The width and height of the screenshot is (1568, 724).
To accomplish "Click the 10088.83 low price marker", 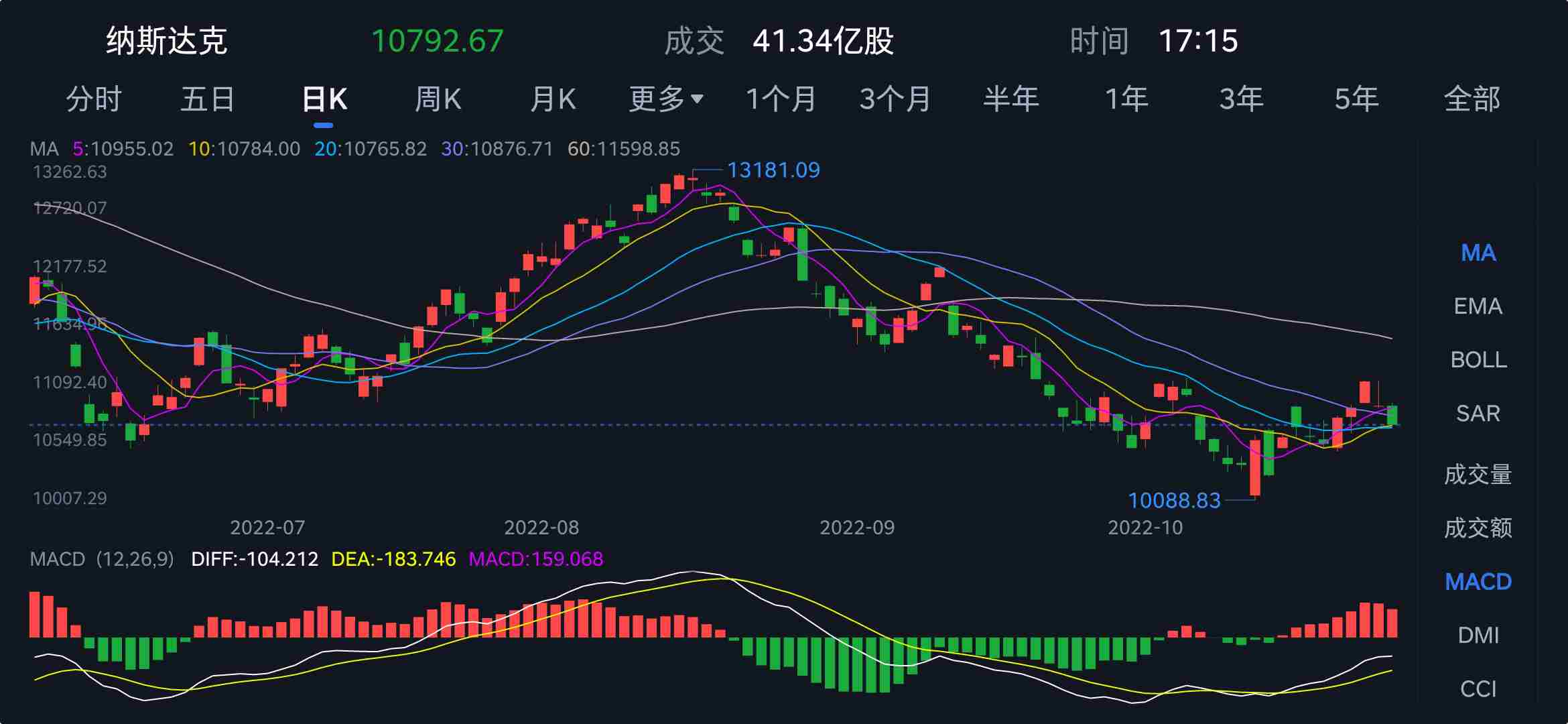I will (x=1174, y=501).
